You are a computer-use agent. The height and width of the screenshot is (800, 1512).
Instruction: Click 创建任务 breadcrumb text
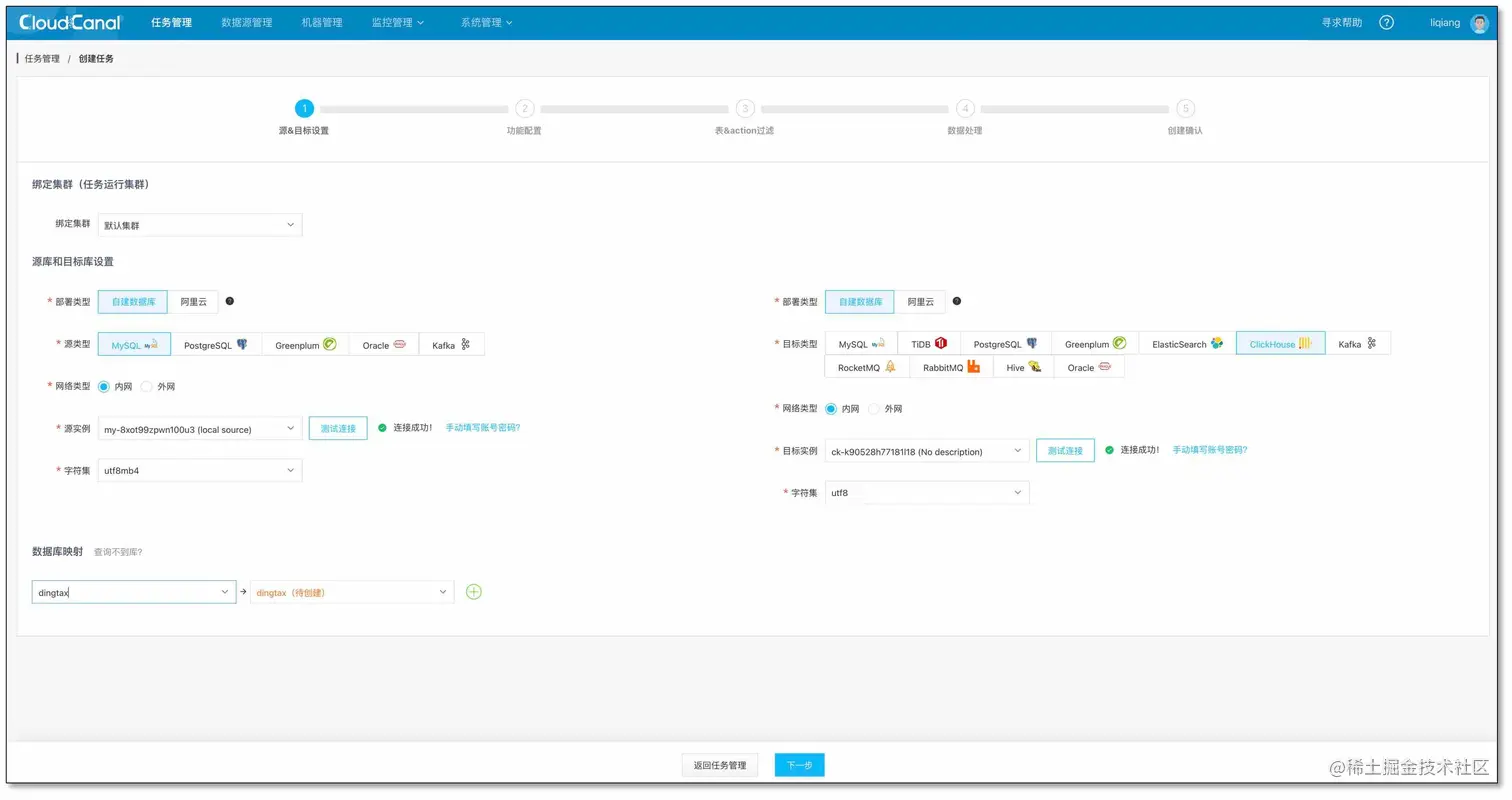point(96,59)
